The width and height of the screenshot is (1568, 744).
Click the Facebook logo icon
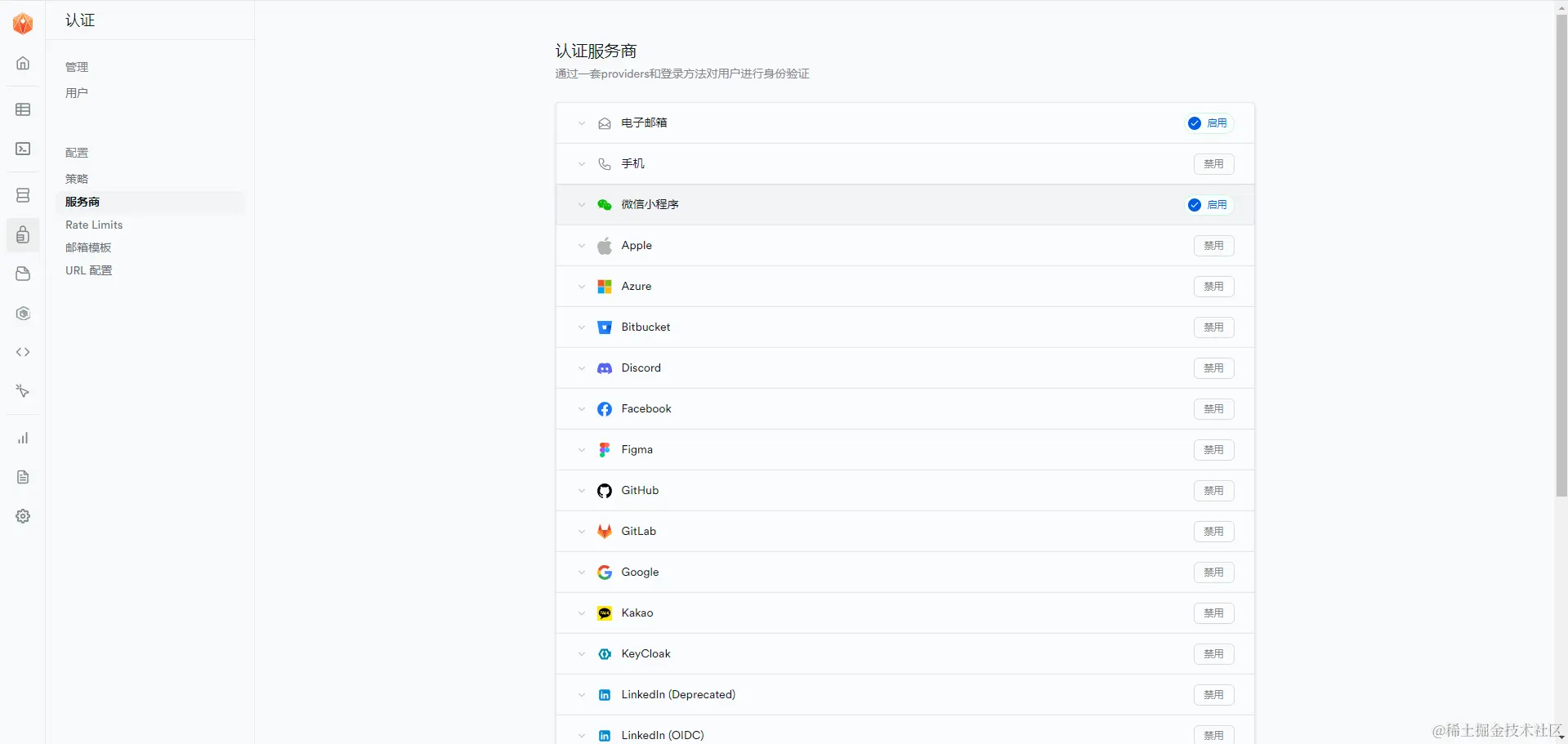click(605, 409)
